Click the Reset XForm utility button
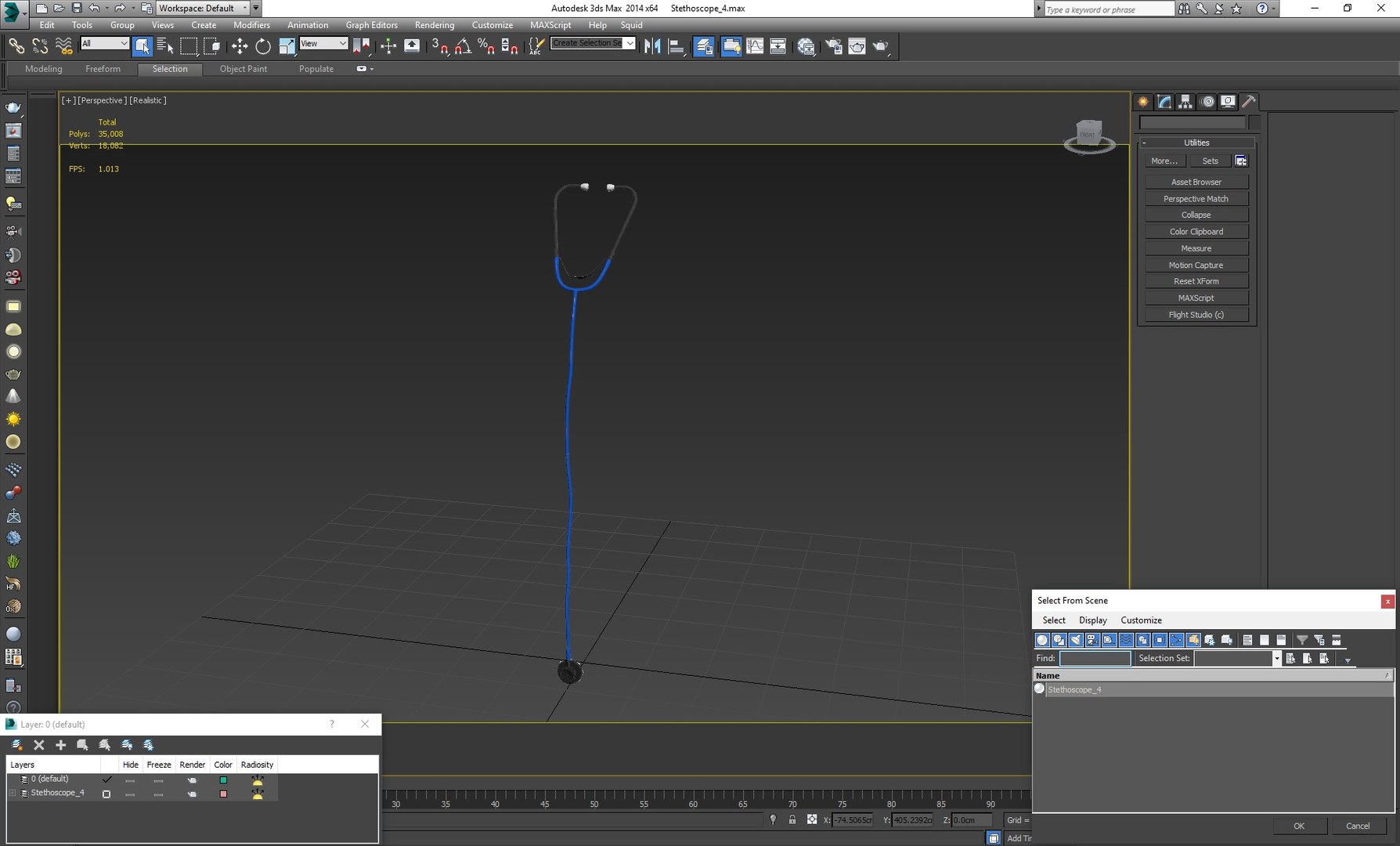This screenshot has height=846, width=1400. (x=1196, y=281)
